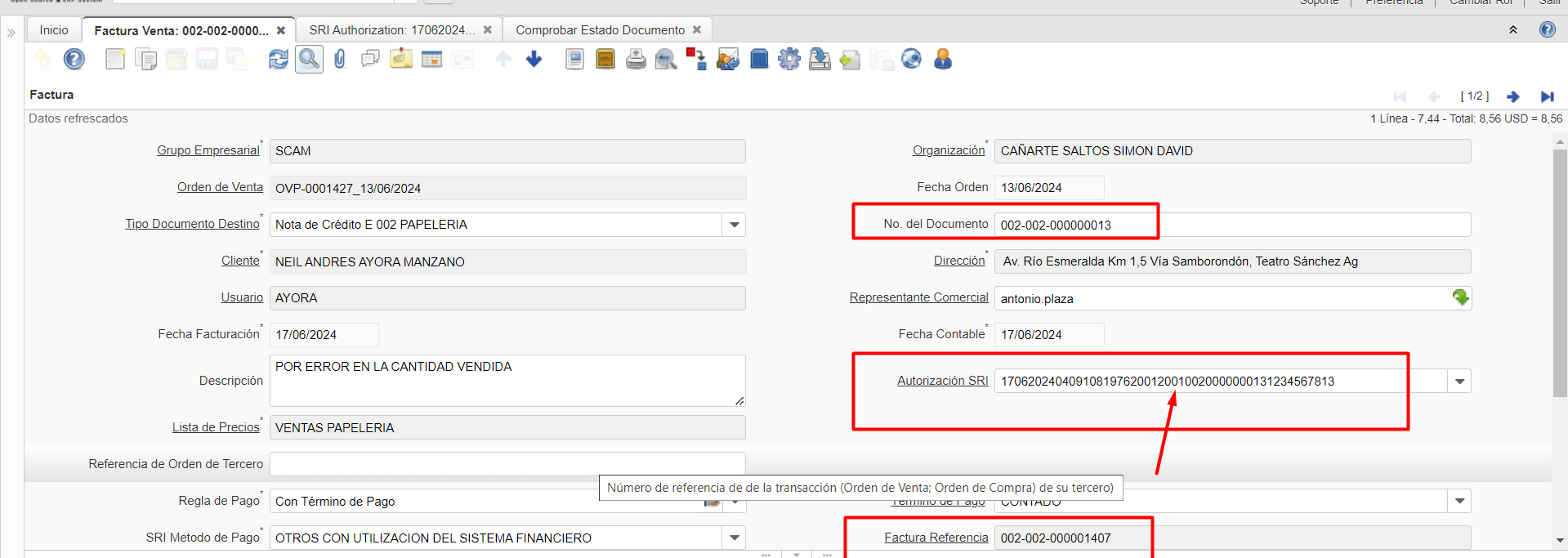Click the Orden de Venta label link
Viewport: 1568px width, 558px height.
[220, 187]
